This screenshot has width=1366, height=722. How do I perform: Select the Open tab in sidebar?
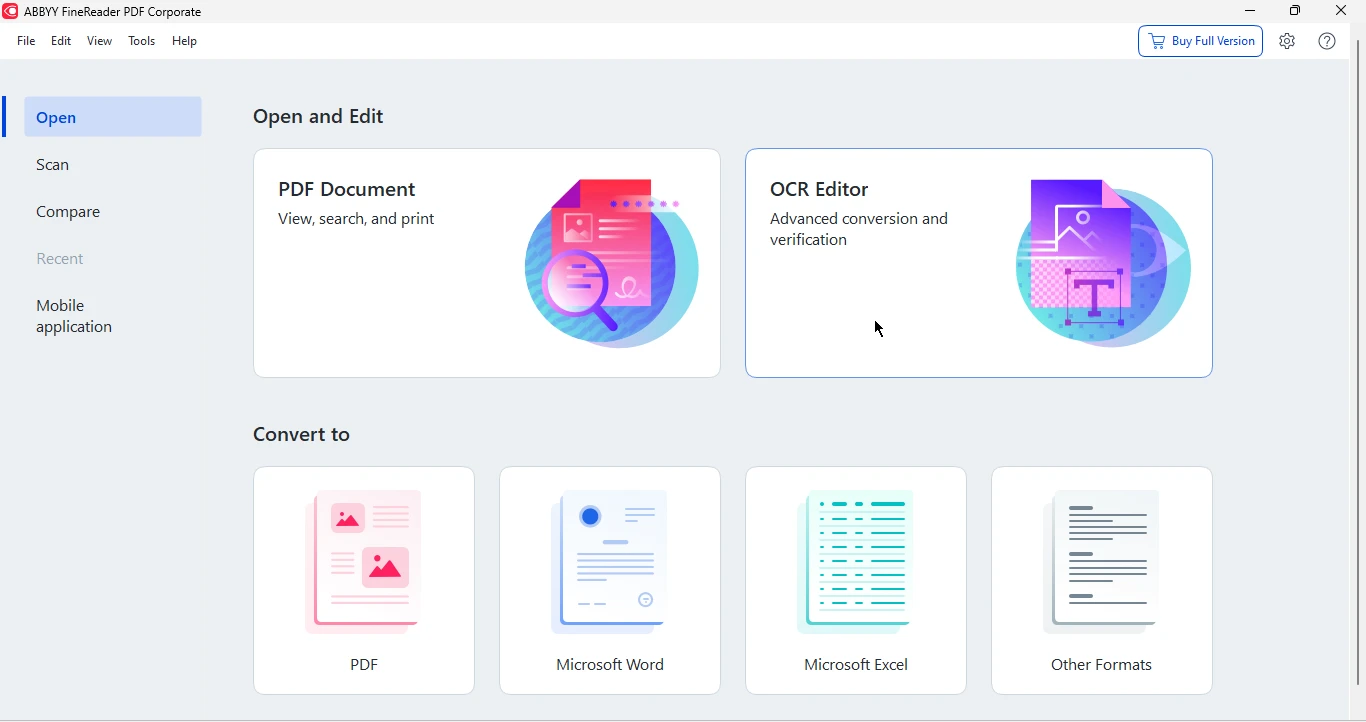(x=112, y=118)
